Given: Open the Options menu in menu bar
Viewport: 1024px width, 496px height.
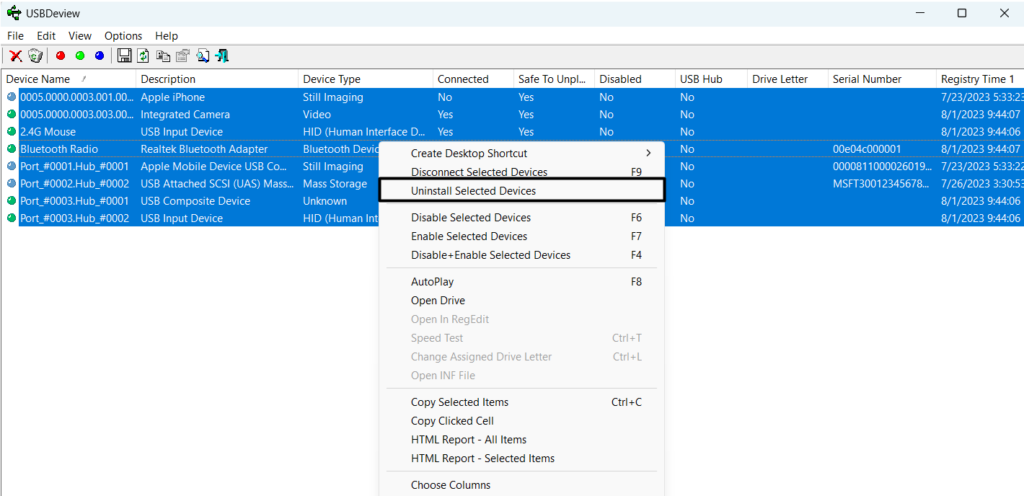Looking at the screenshot, I should (x=123, y=36).
